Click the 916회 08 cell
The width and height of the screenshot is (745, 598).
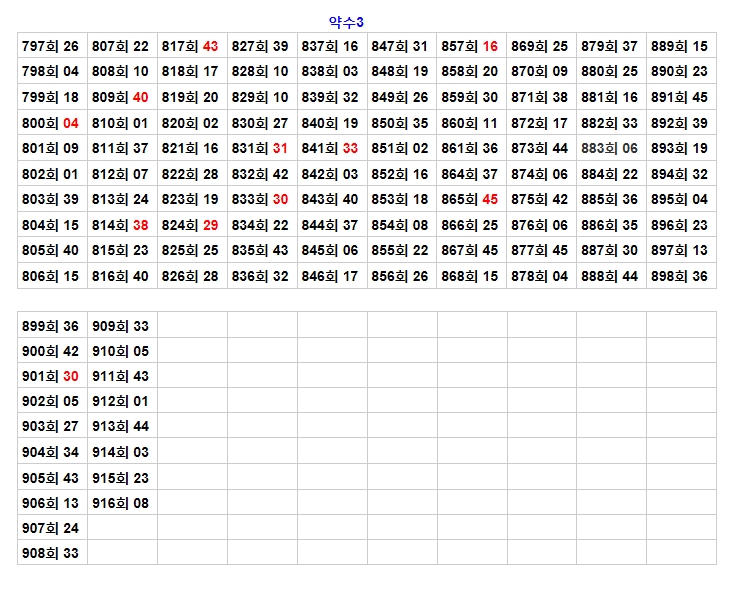click(121, 503)
